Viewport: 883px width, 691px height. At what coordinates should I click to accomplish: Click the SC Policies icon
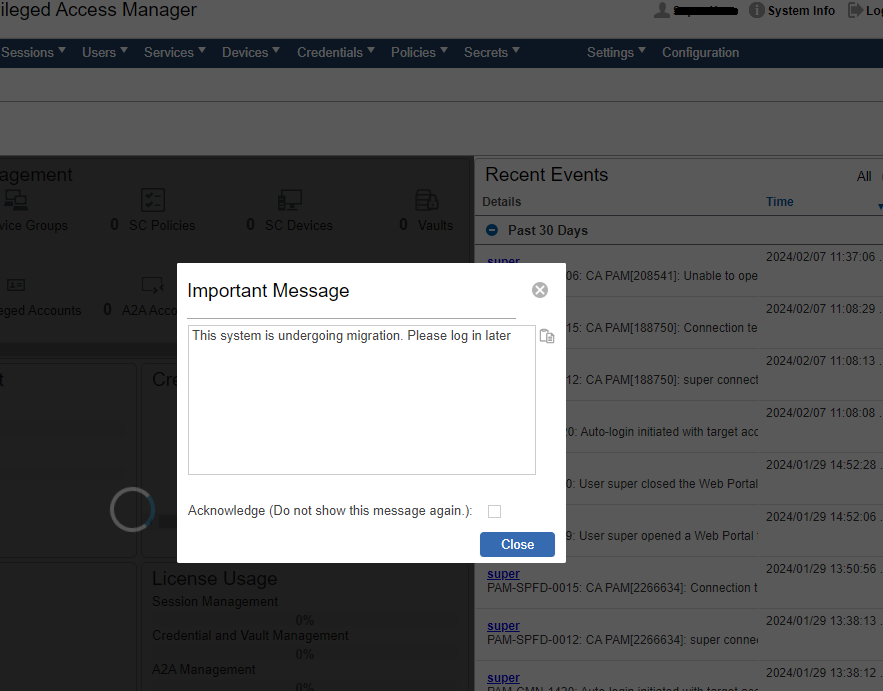(153, 200)
